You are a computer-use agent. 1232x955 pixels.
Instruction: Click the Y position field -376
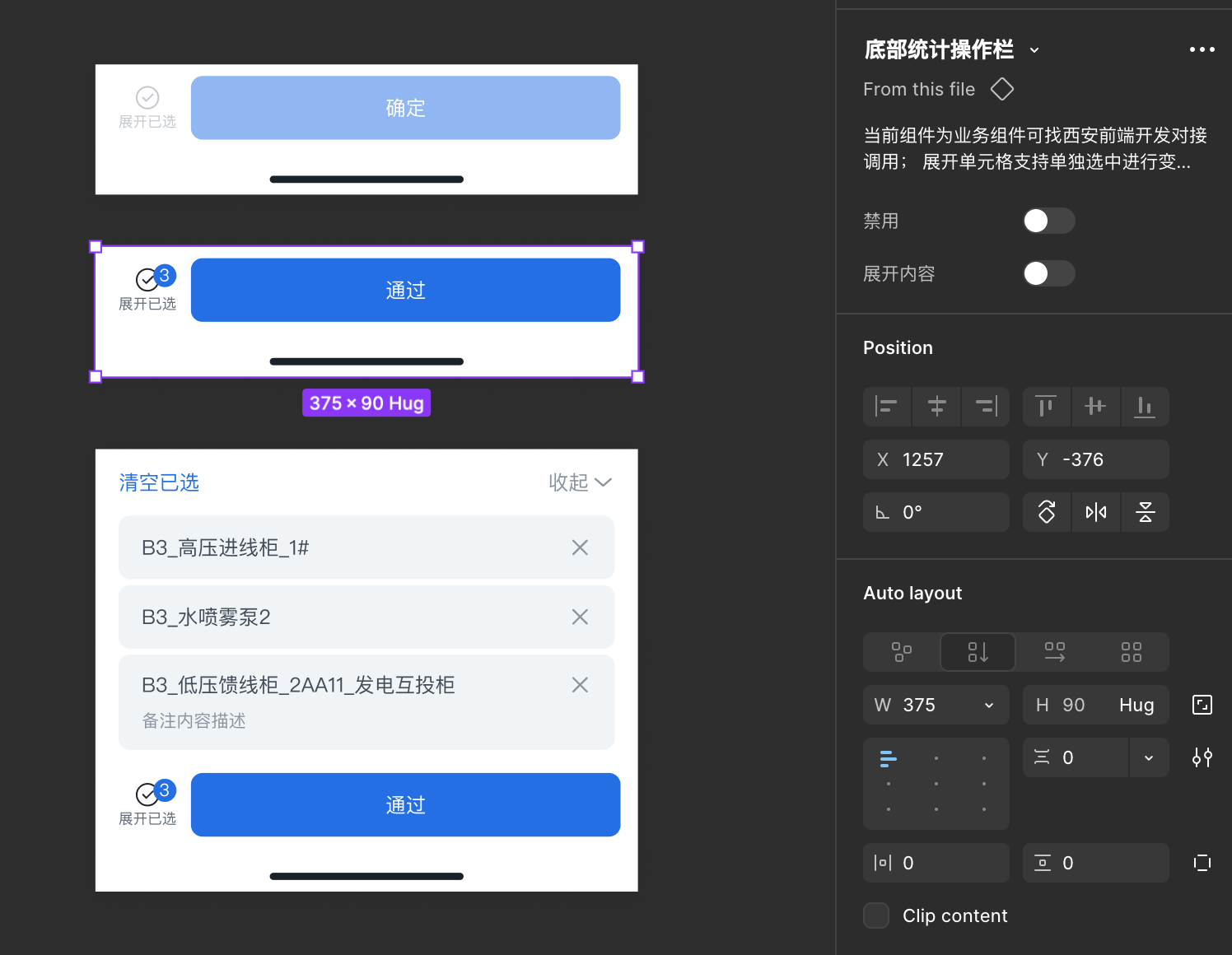tap(1096, 459)
